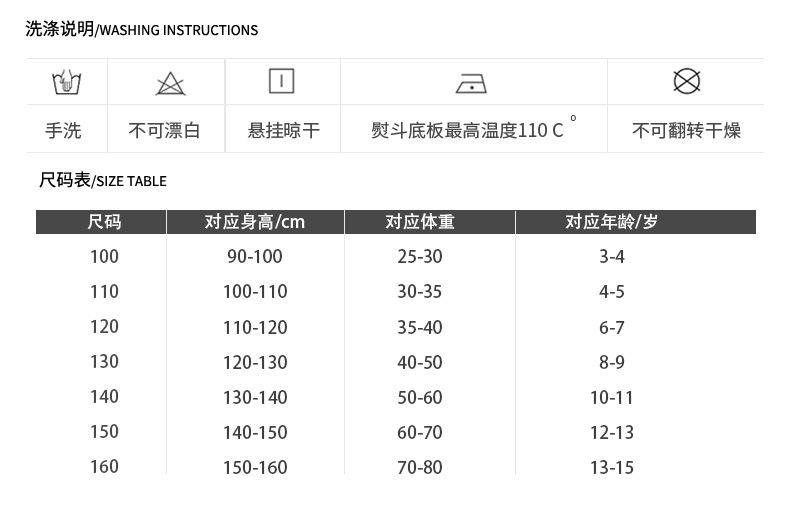Screen dimensions: 790x508
Task: Select size 100 in the table
Action: [104, 256]
